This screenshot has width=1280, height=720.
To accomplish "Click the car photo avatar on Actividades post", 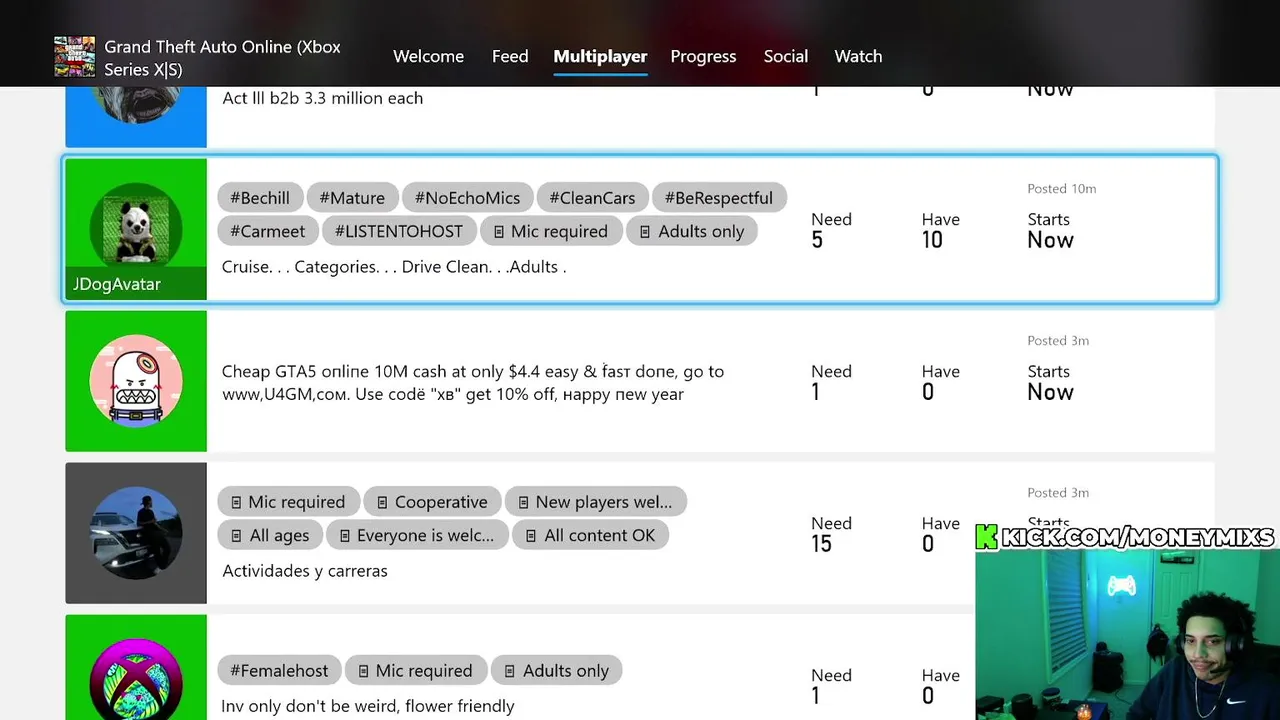I will coord(136,533).
